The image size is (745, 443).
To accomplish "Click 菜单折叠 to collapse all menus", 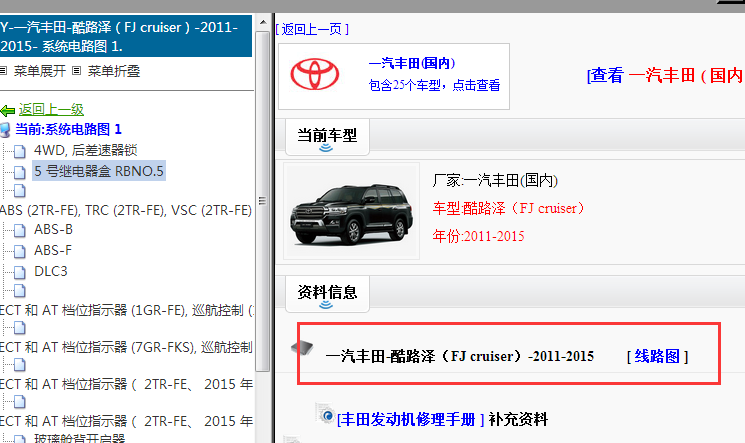I will 114,71.
